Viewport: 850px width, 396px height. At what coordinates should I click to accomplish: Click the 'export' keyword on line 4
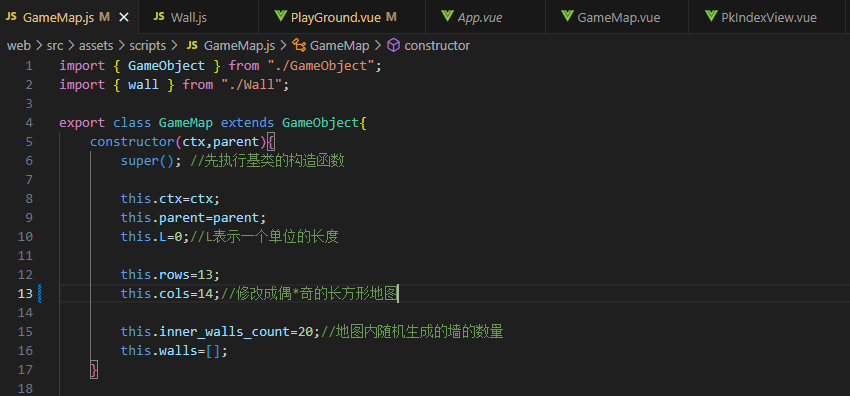pyautogui.click(x=82, y=123)
